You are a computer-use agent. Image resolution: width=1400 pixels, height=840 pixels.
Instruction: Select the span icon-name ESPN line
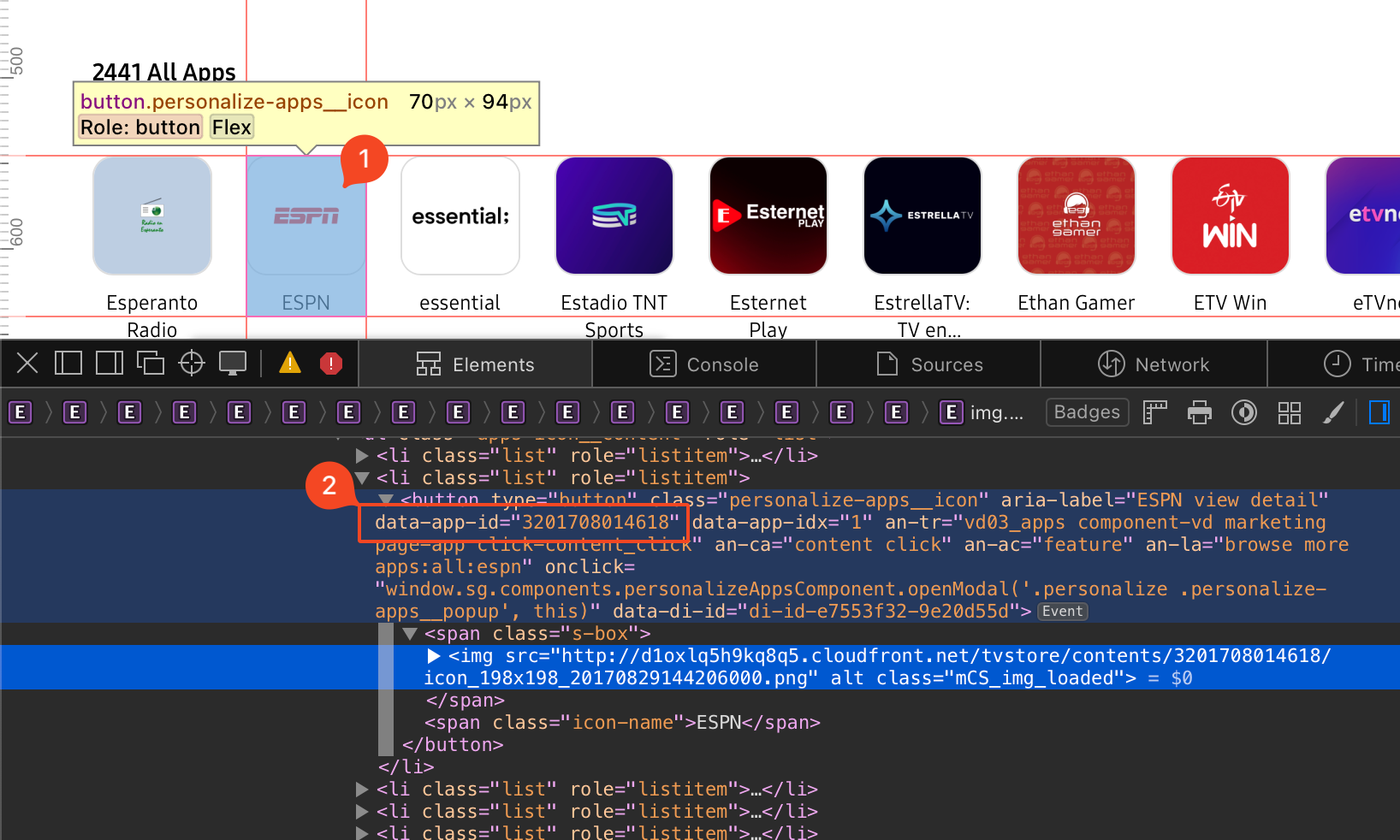622,723
